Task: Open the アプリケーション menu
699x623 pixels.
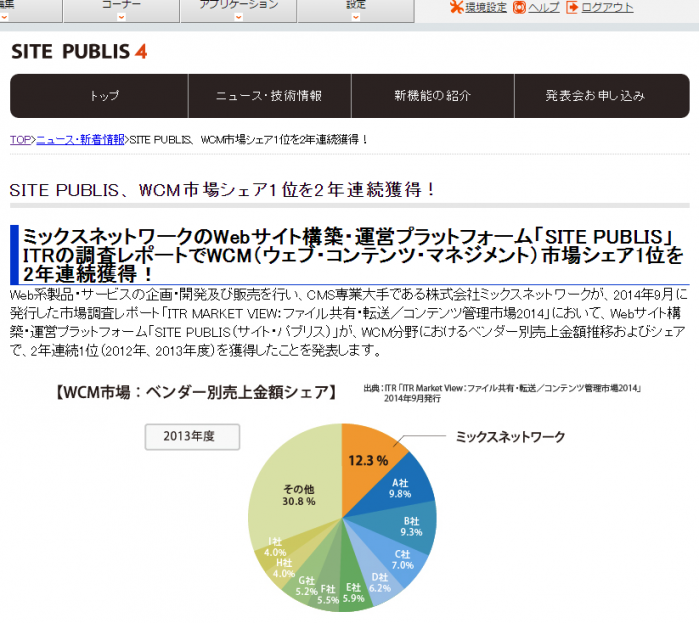Action: (238, 10)
